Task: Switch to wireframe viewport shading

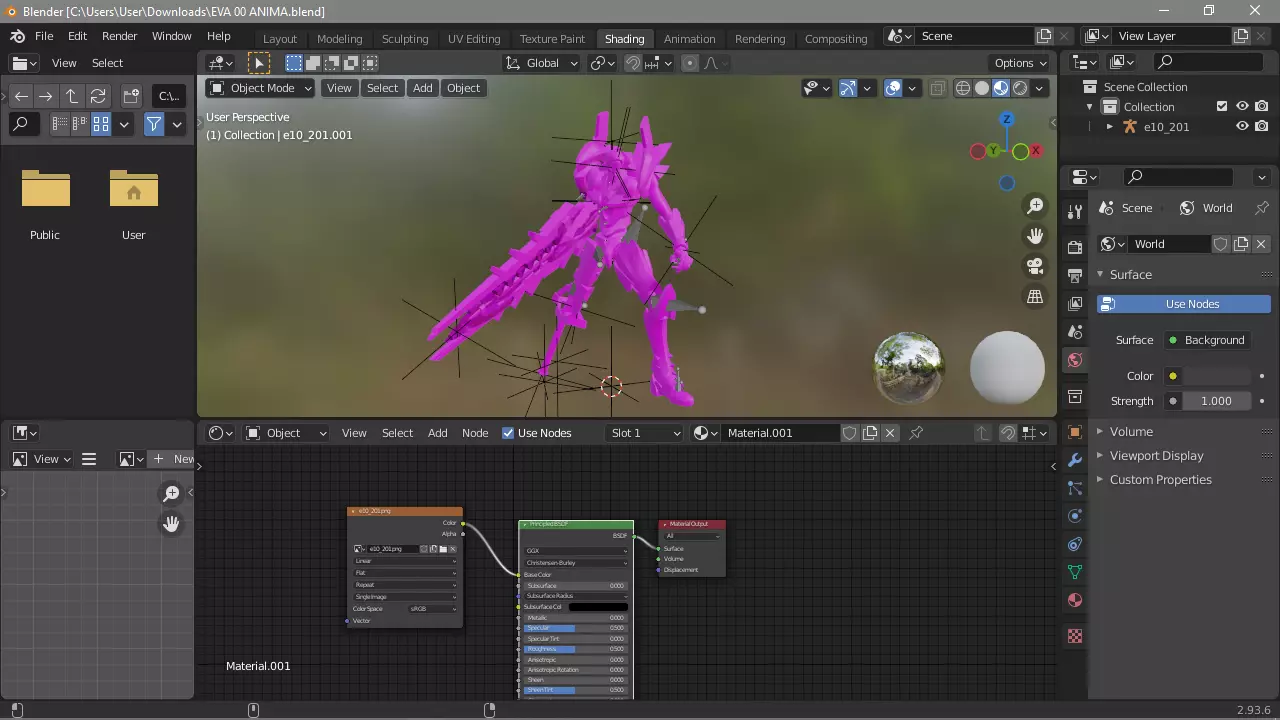Action: tap(963, 88)
